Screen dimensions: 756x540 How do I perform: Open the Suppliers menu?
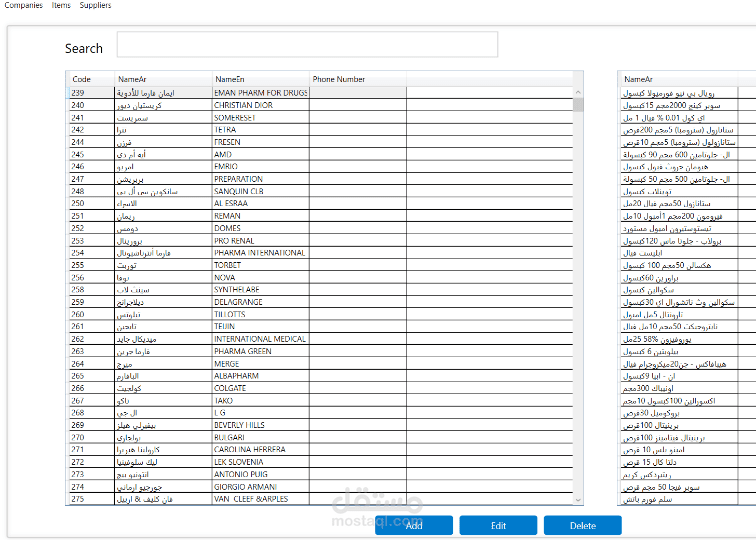[x=95, y=5]
